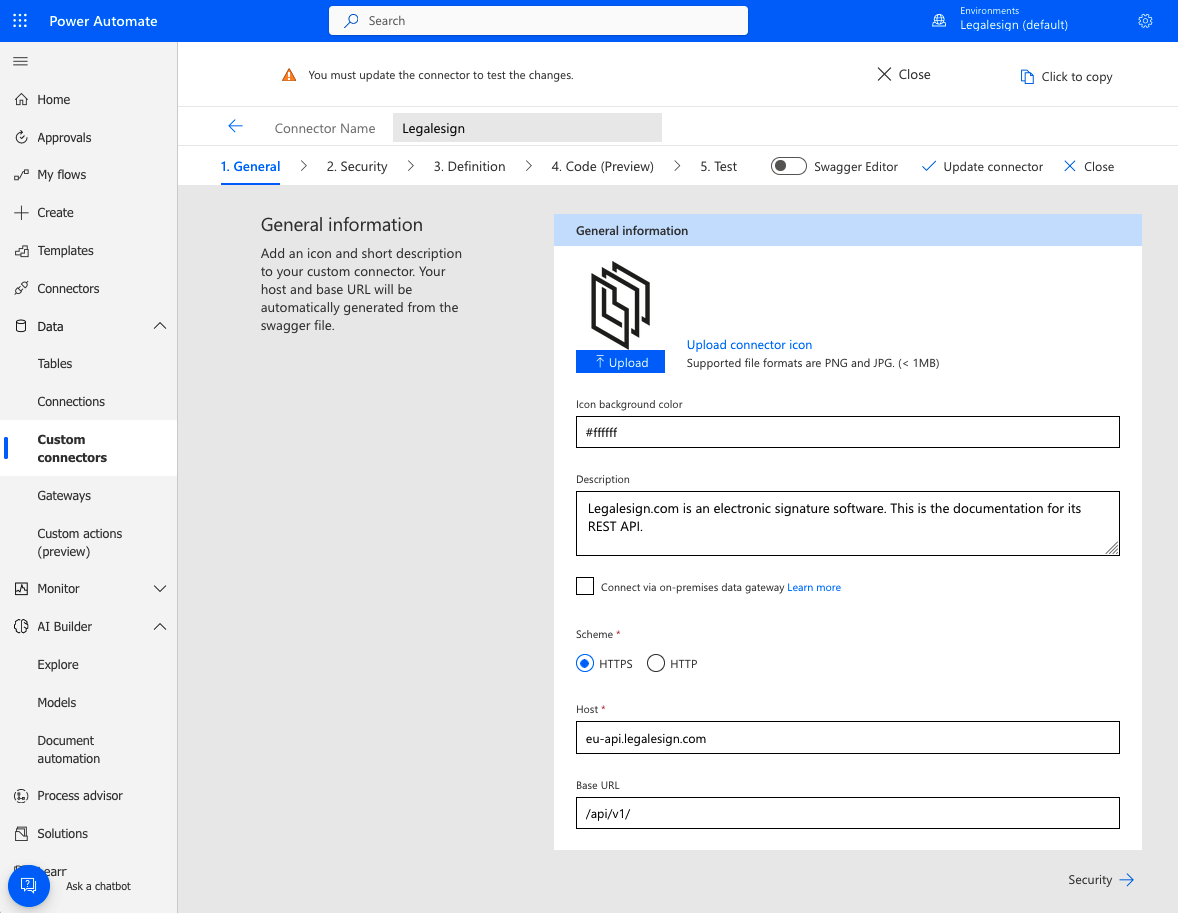Image resolution: width=1178 pixels, height=913 pixels.
Task: Switch to the 3. Definition tab
Action: click(x=469, y=166)
